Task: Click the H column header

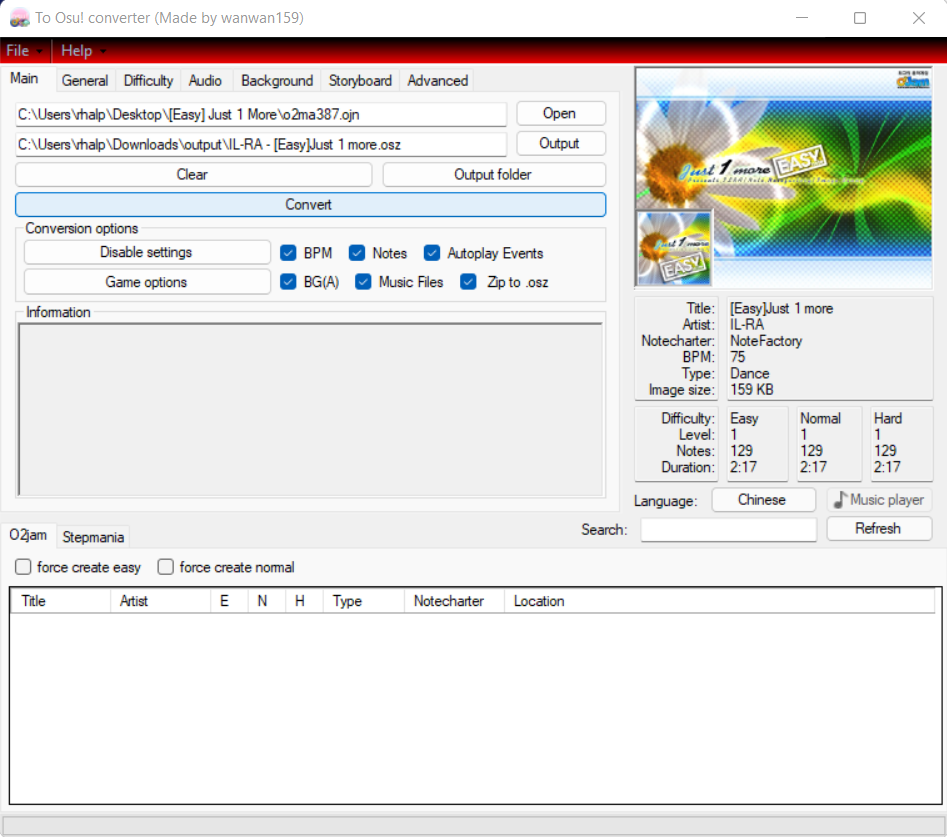Action: (304, 601)
